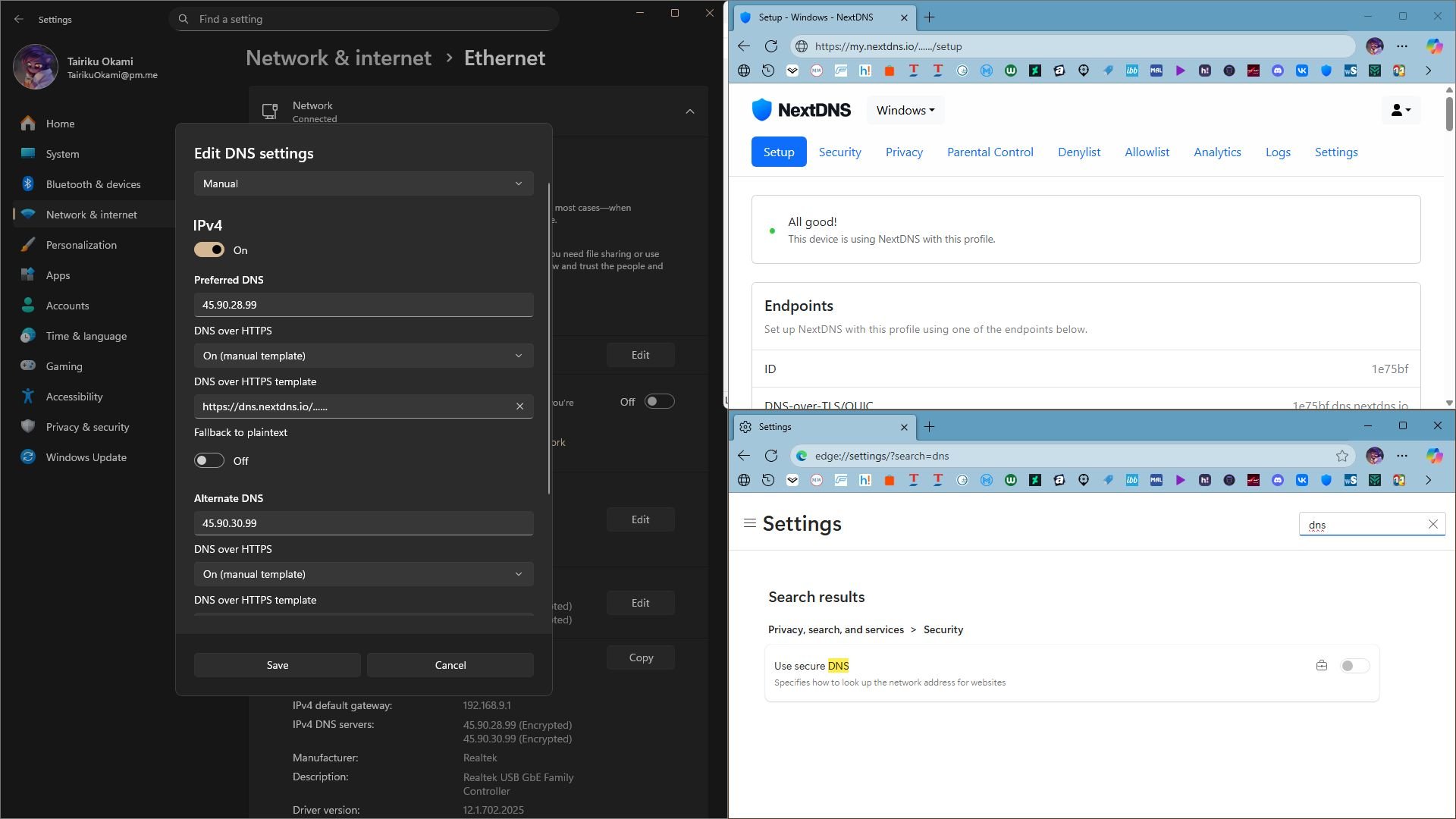The image size is (1456, 819).
Task: Open the NextDNS account dropdown
Action: click(x=1401, y=111)
